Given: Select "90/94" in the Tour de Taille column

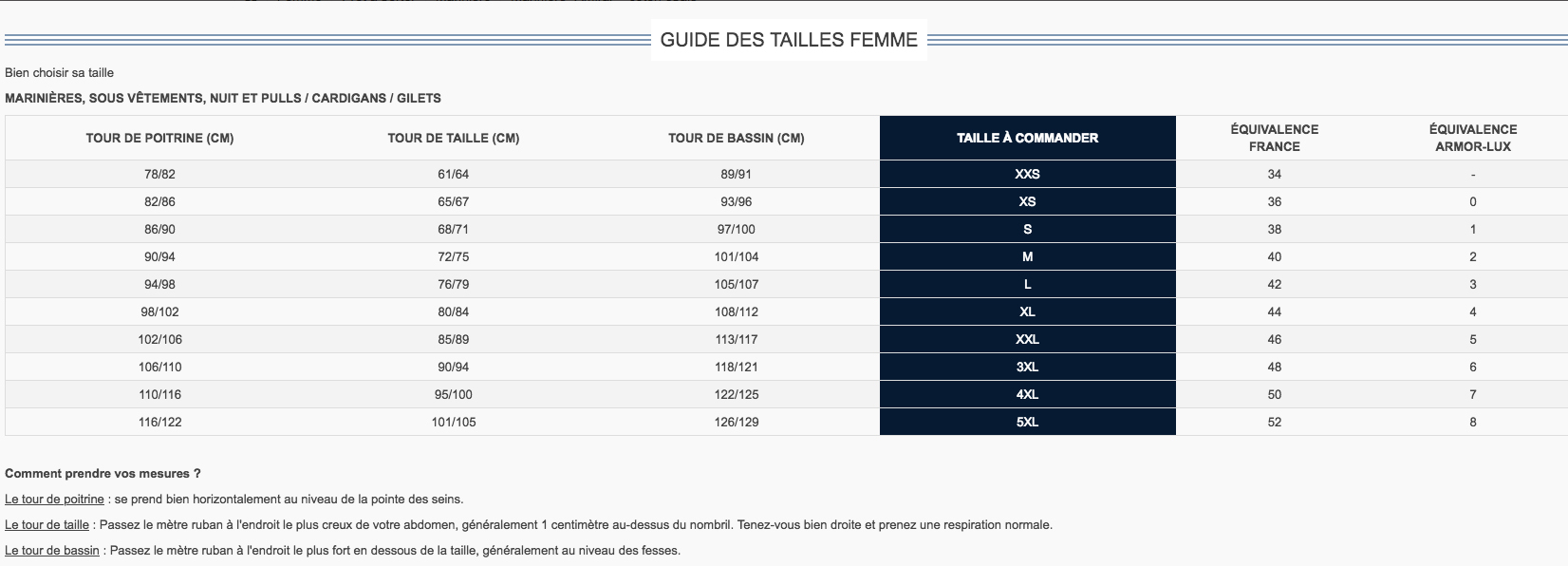Looking at the screenshot, I should (454, 367).
